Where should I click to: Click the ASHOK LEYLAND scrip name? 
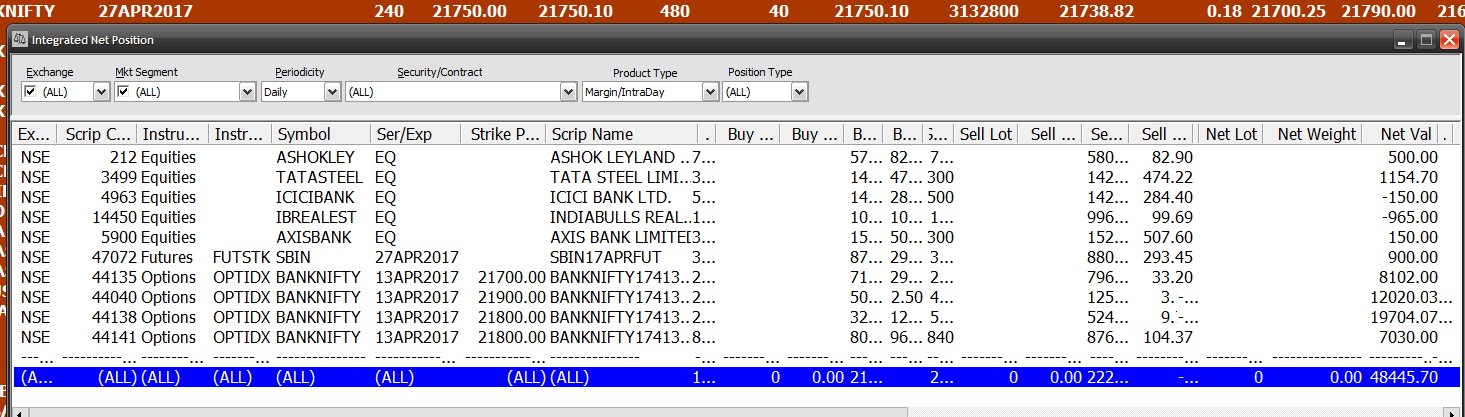[x=620, y=157]
